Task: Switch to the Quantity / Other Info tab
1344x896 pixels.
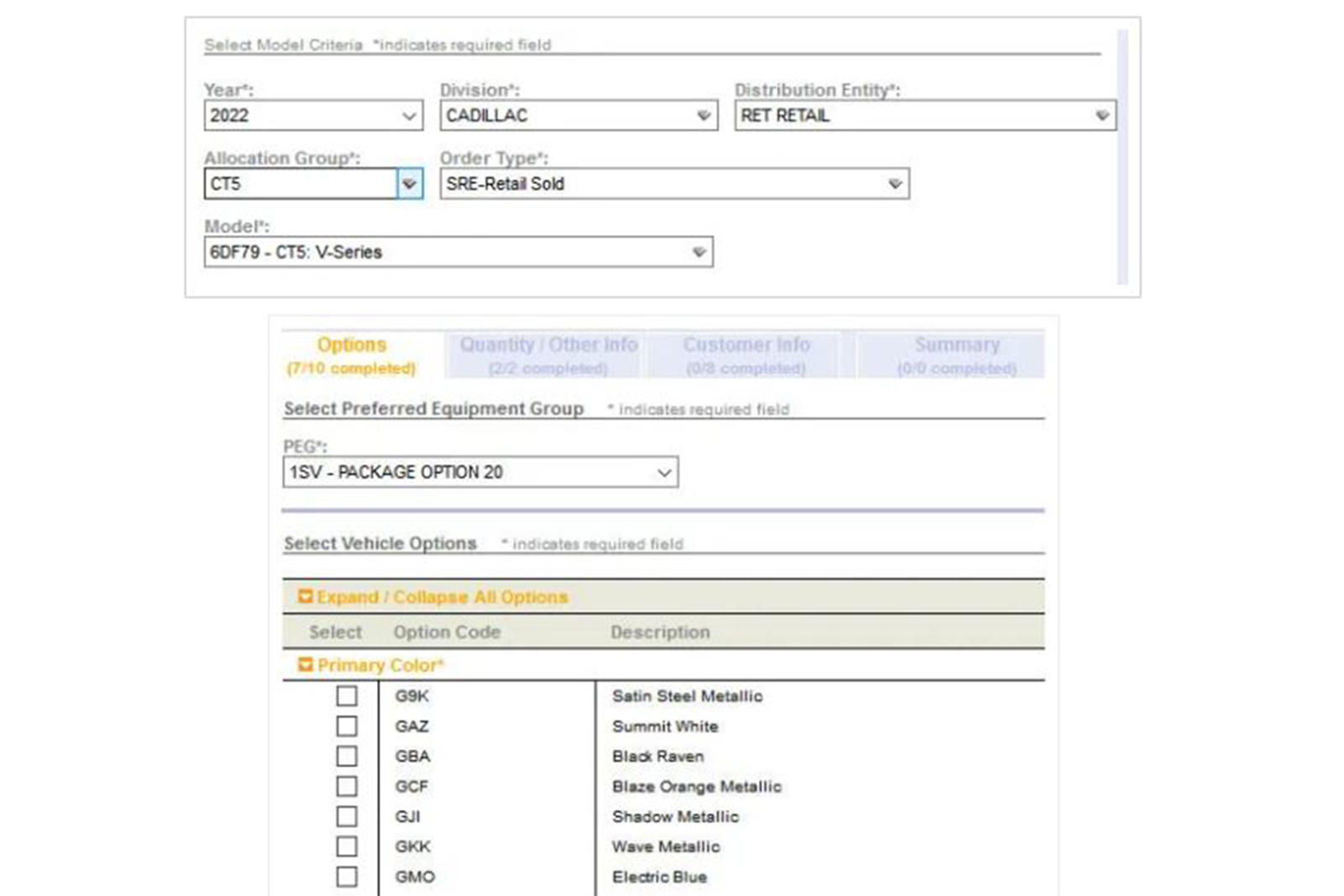Action: tap(548, 355)
